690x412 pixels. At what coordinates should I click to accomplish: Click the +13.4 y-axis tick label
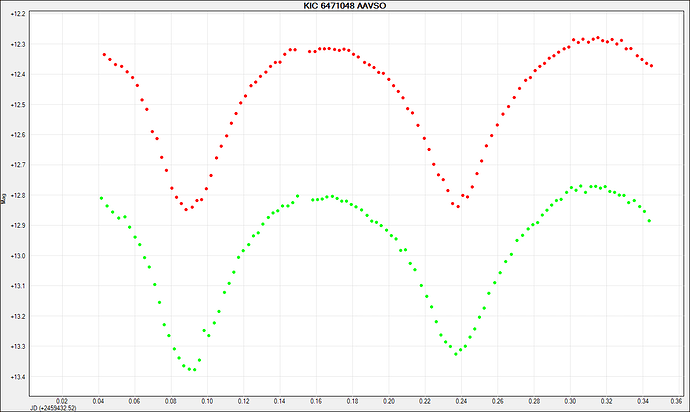click(18, 377)
